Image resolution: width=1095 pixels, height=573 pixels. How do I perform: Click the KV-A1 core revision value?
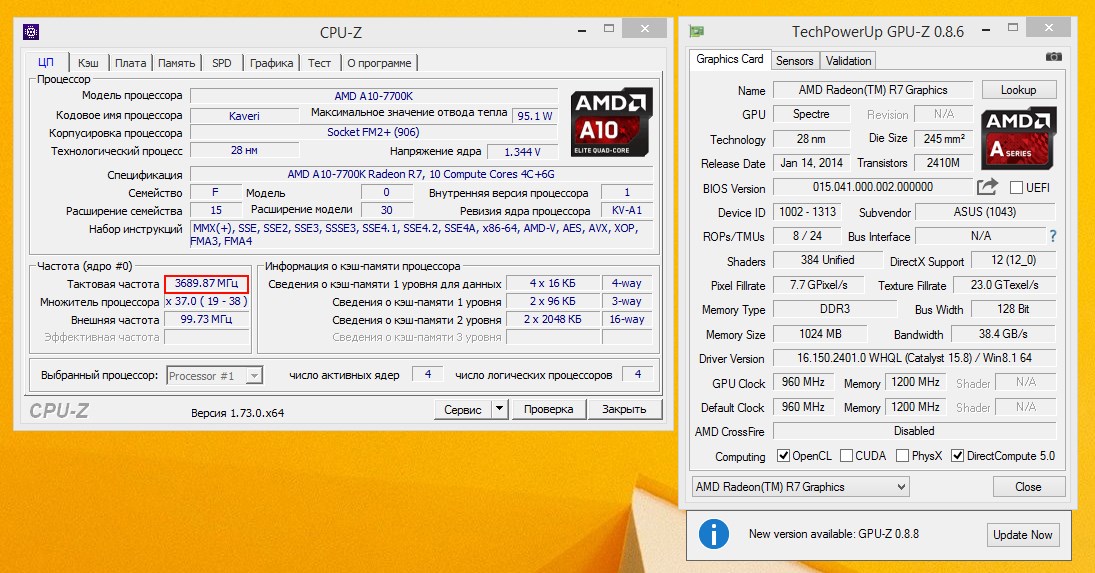click(626, 210)
